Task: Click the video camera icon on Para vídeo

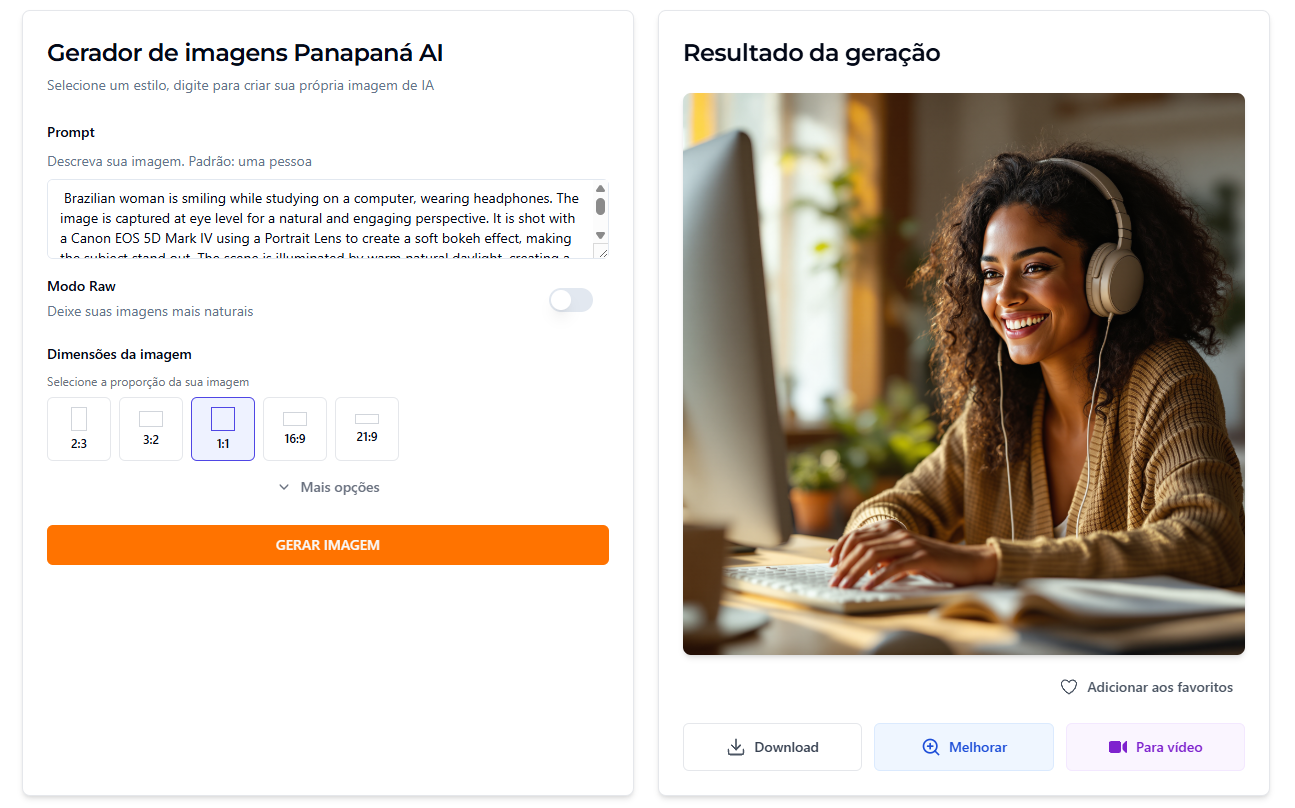Action: (1118, 747)
